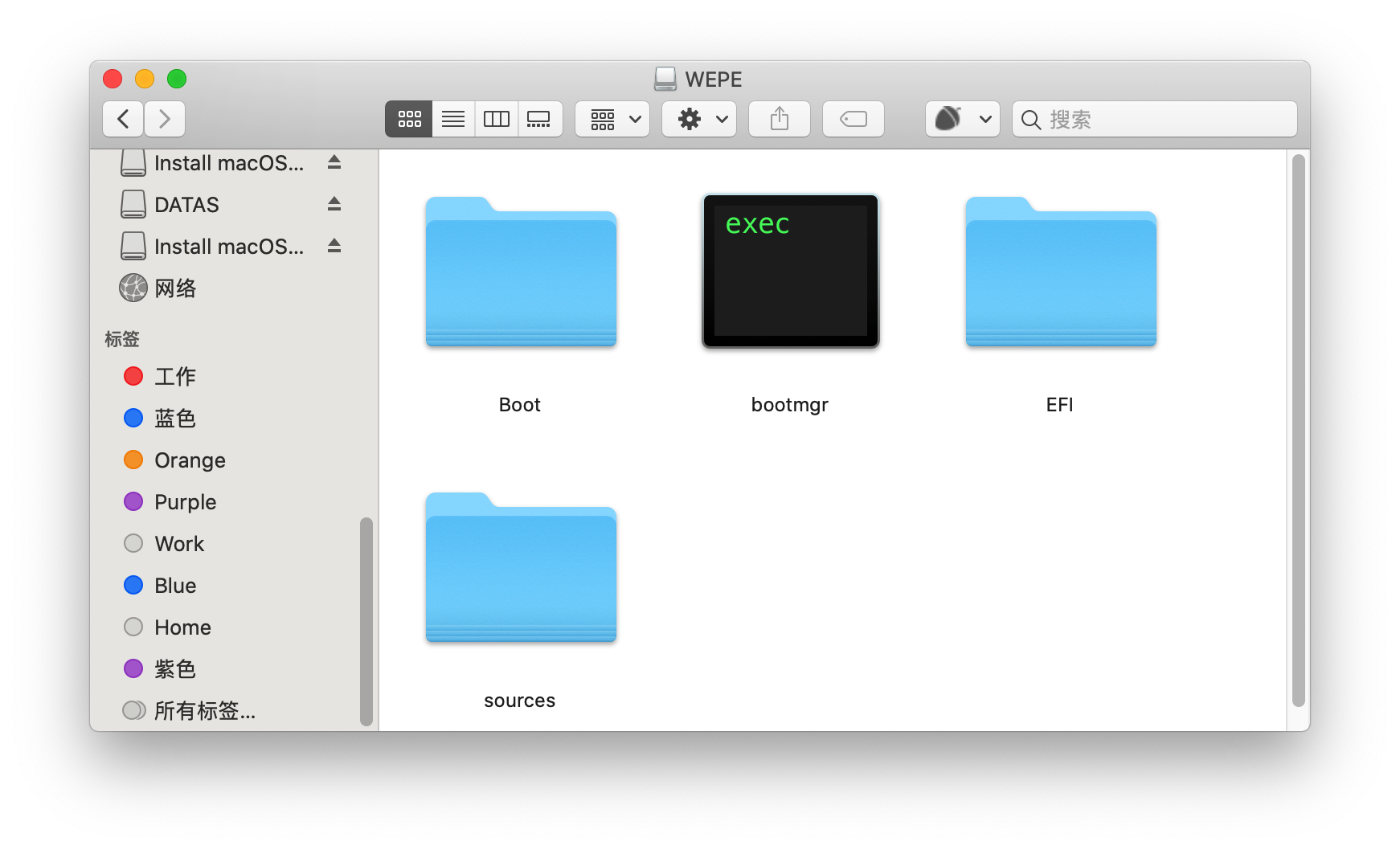The height and width of the screenshot is (850, 1400).
Task: Select the red 工作 tag
Action: [x=160, y=376]
